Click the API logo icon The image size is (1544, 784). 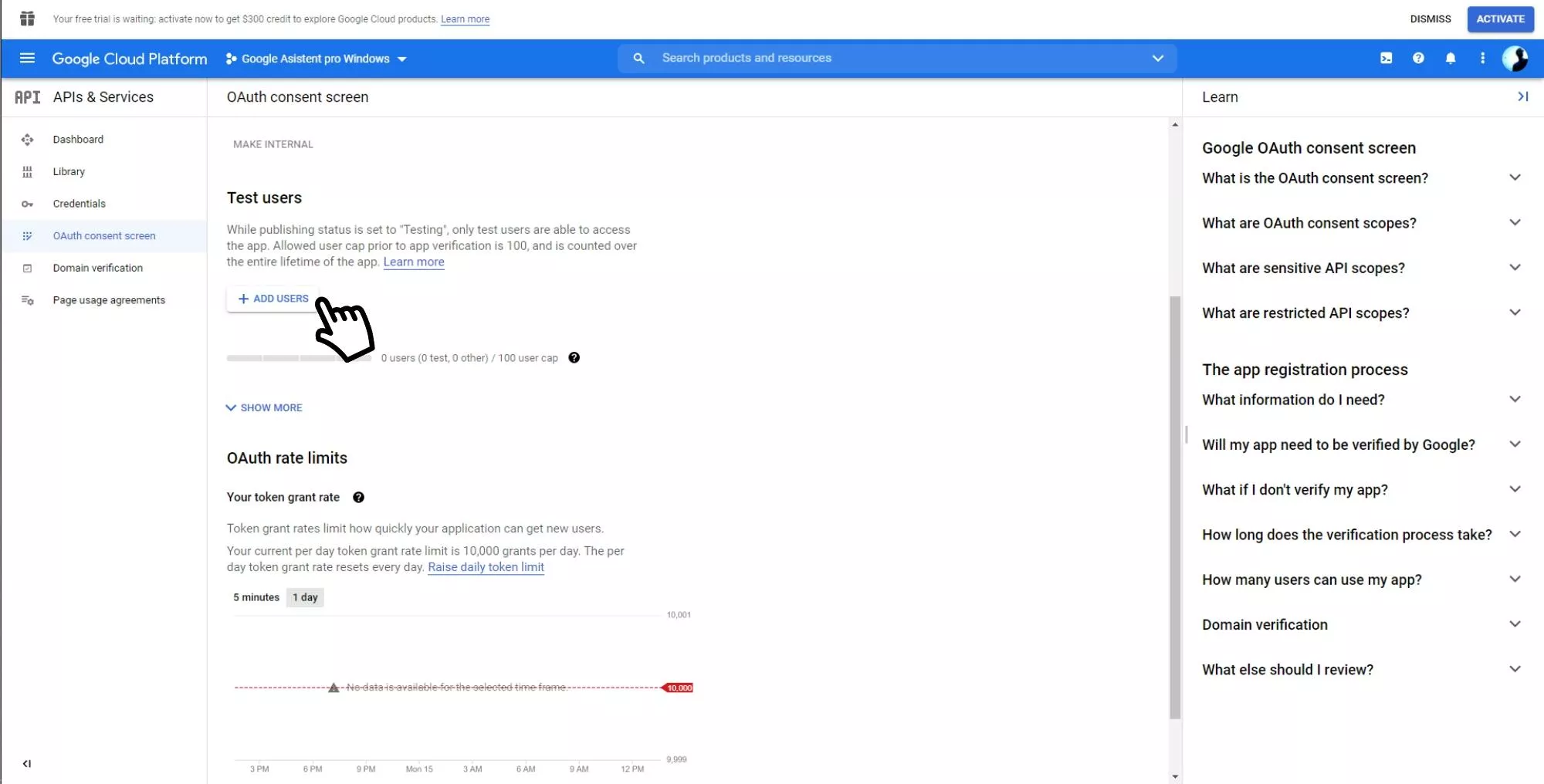pyautogui.click(x=27, y=97)
